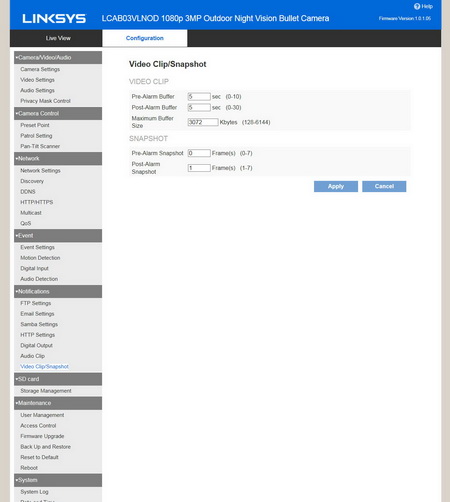This screenshot has height=502, width=450.
Task: Edit the Maximum Buffer Size field
Action: click(203, 122)
